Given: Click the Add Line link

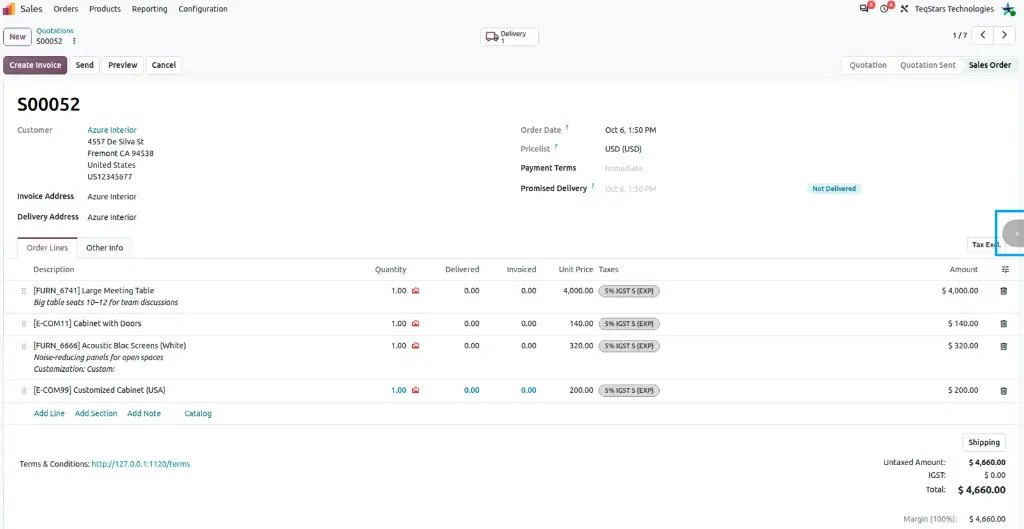Looking at the screenshot, I should click(49, 413).
